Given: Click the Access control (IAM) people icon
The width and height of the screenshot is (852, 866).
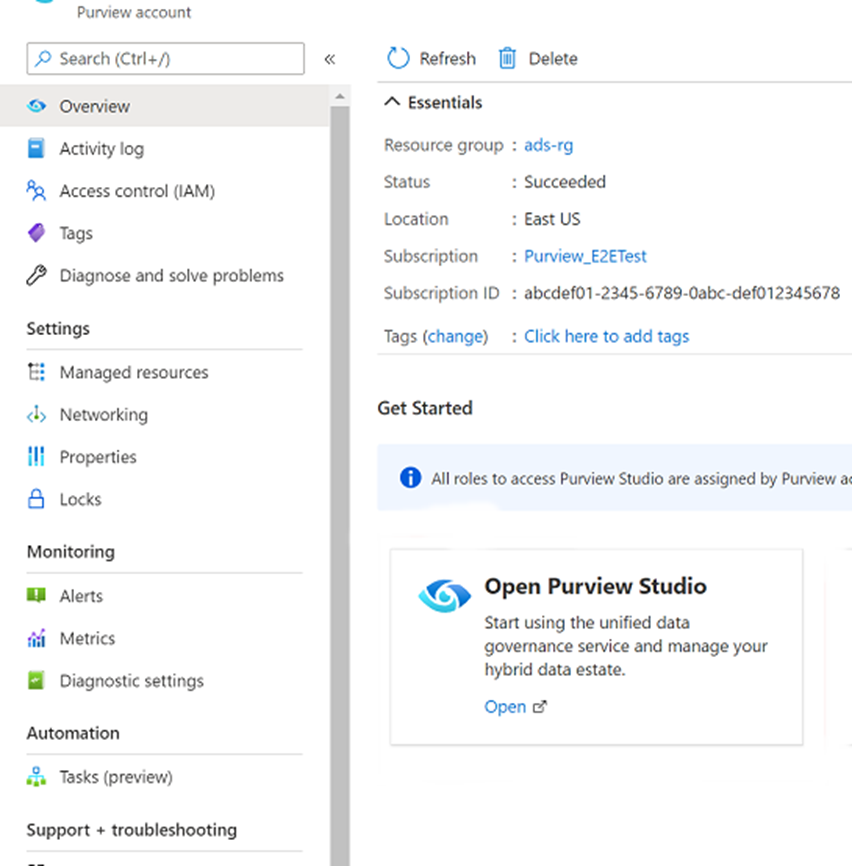Looking at the screenshot, I should [x=36, y=191].
